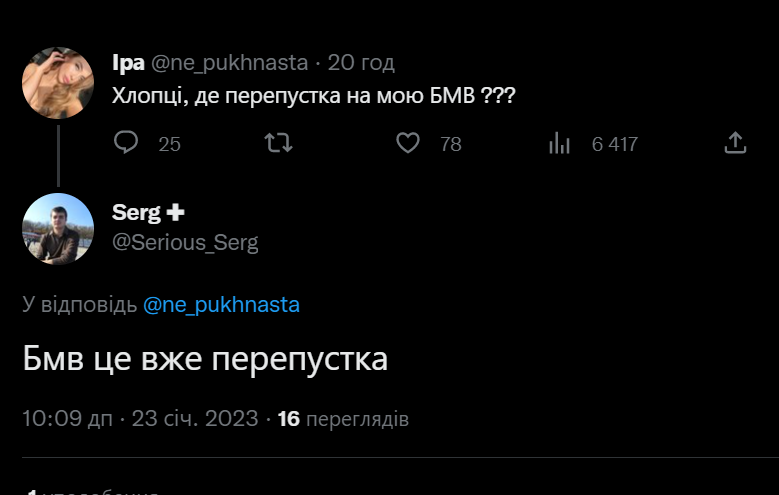
Task: Open Іра's profile picture
Action: point(58,82)
